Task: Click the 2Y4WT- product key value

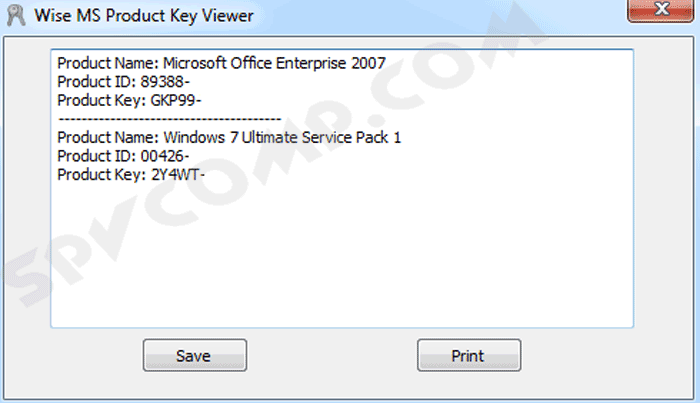Action: coord(178,174)
